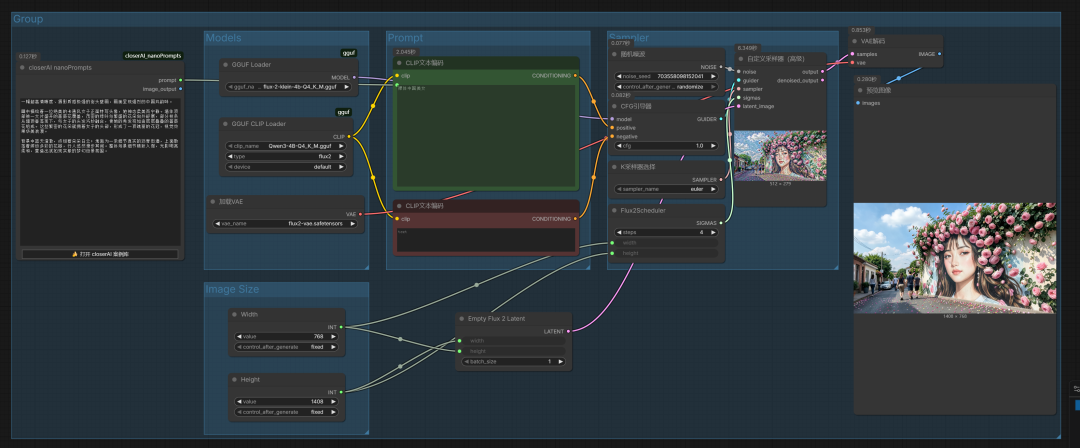
Task: Open the device default dropdown
Action: pos(287,167)
